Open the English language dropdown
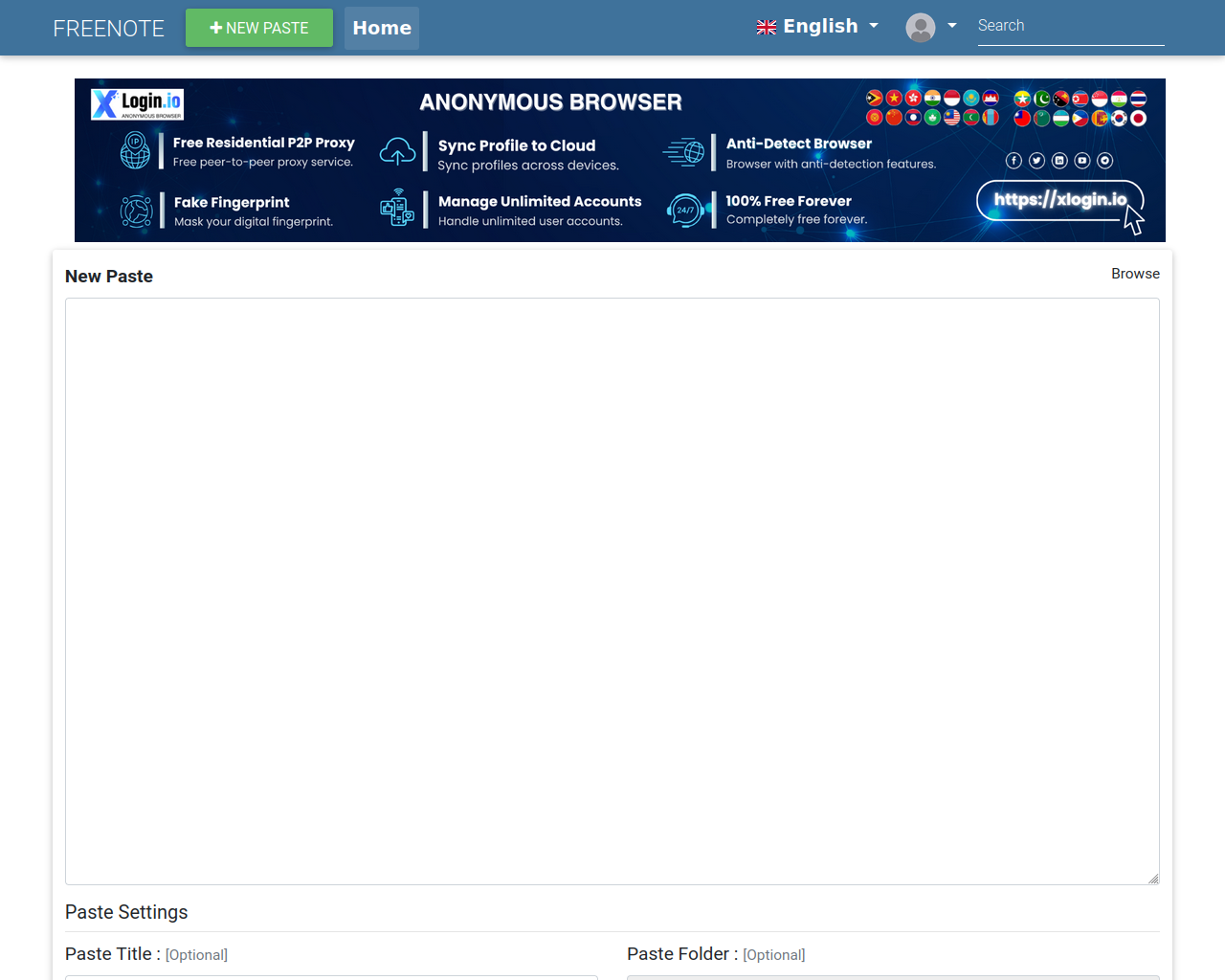Screen dimensions: 1225x980 click(x=819, y=26)
